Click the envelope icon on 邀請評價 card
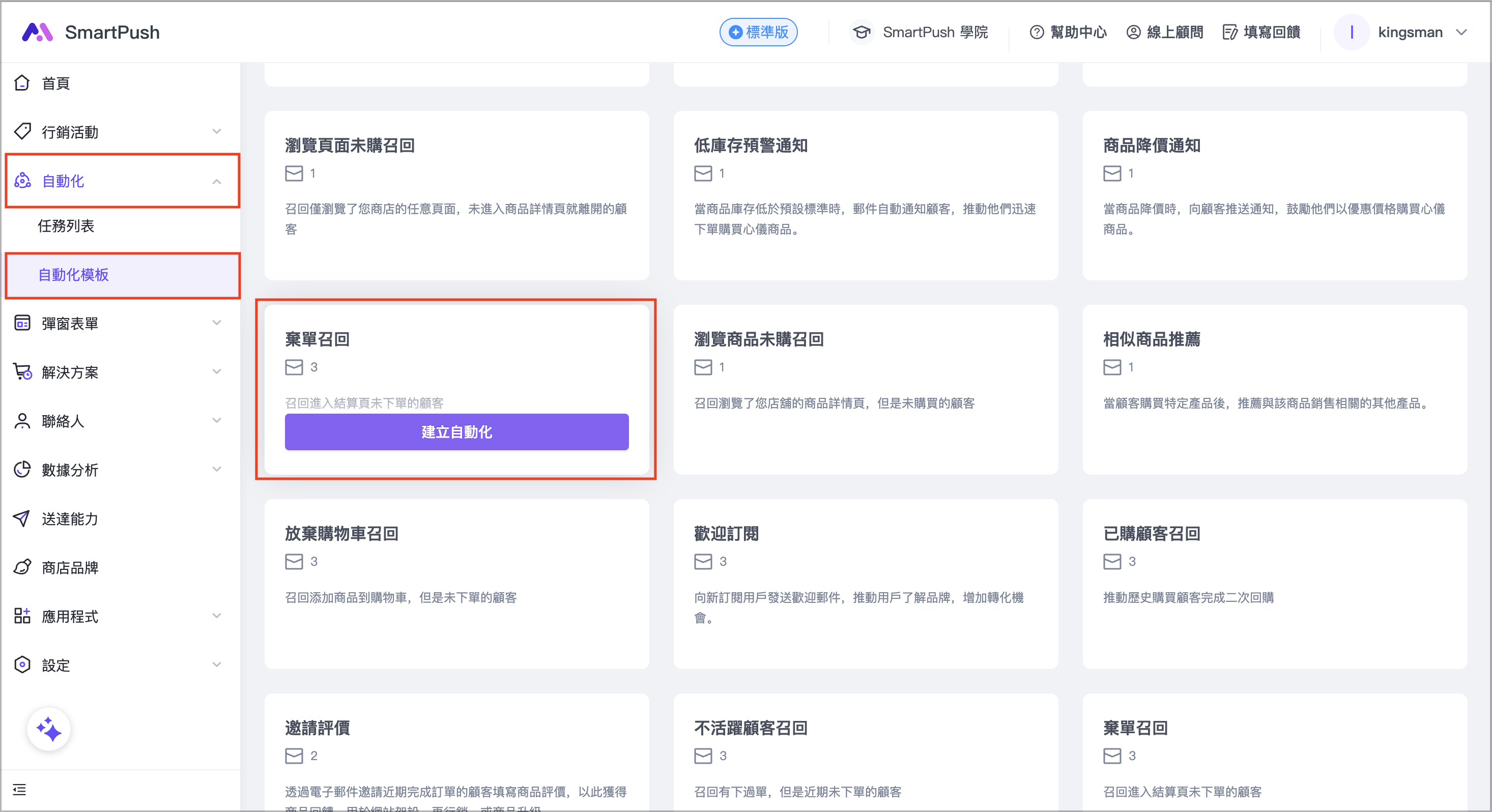The height and width of the screenshot is (812, 1492). (x=294, y=756)
